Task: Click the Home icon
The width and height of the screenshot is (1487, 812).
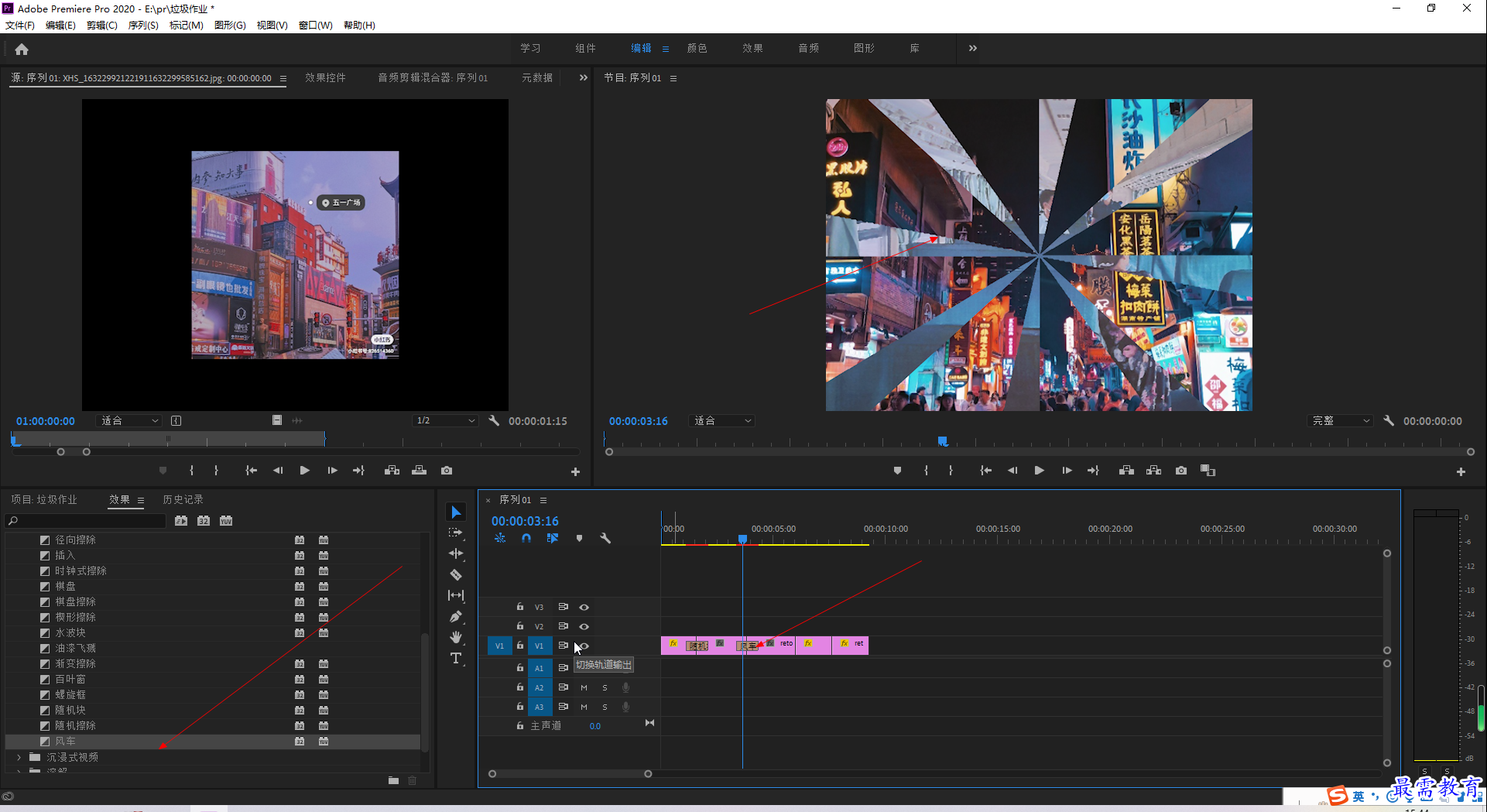Action: [x=22, y=50]
